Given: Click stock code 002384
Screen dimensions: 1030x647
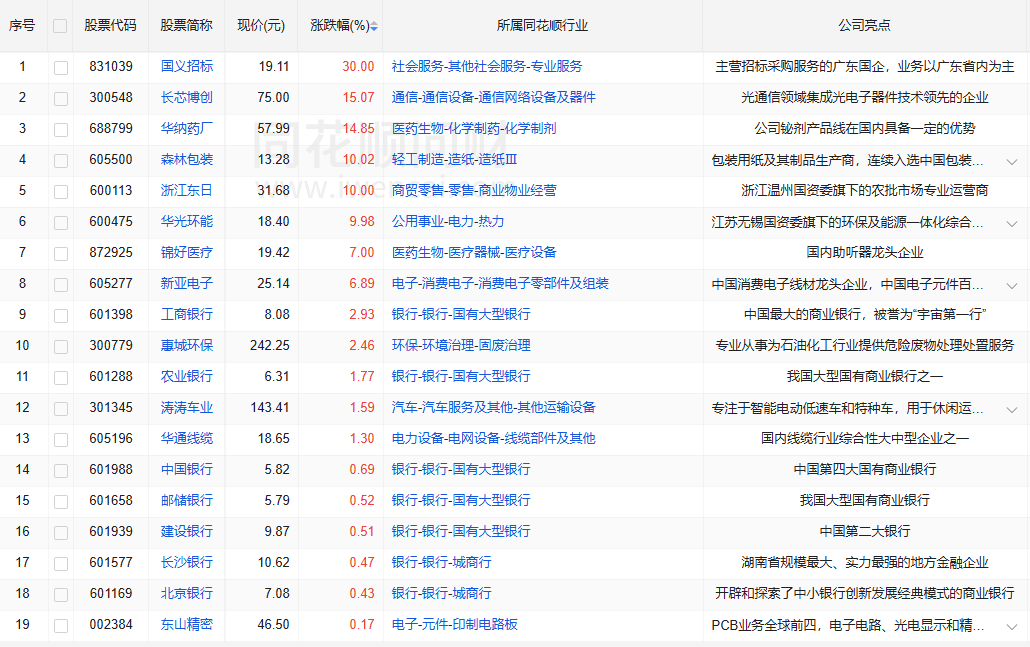Looking at the screenshot, I should coord(111,624).
